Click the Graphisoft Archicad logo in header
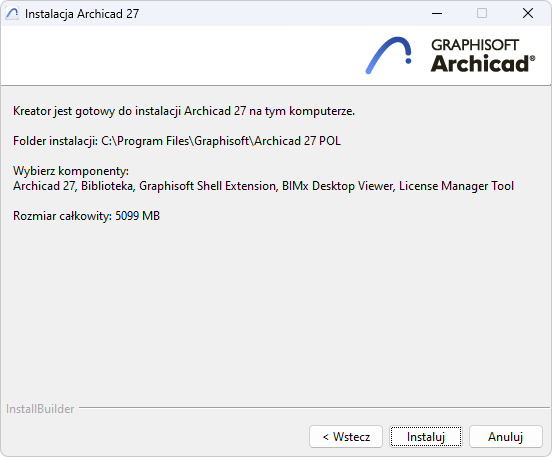The width and height of the screenshot is (552, 457). (x=450, y=55)
